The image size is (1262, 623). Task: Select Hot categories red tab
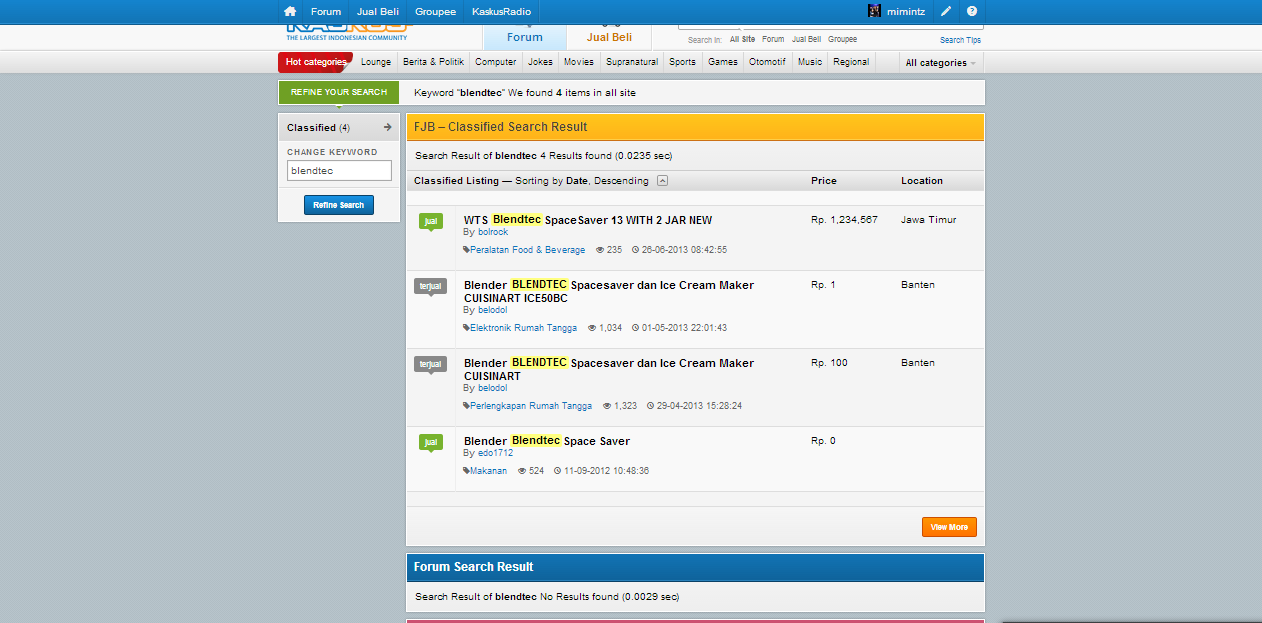click(x=315, y=62)
